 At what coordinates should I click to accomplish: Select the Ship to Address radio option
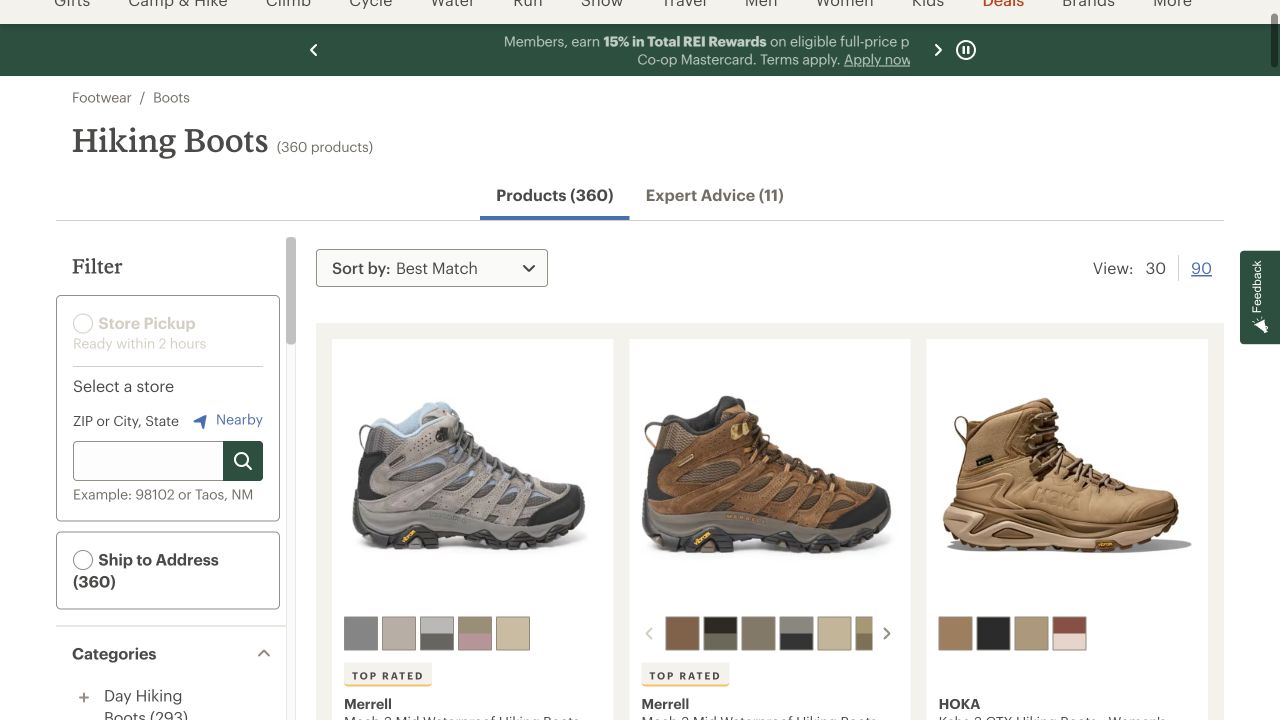coord(83,560)
